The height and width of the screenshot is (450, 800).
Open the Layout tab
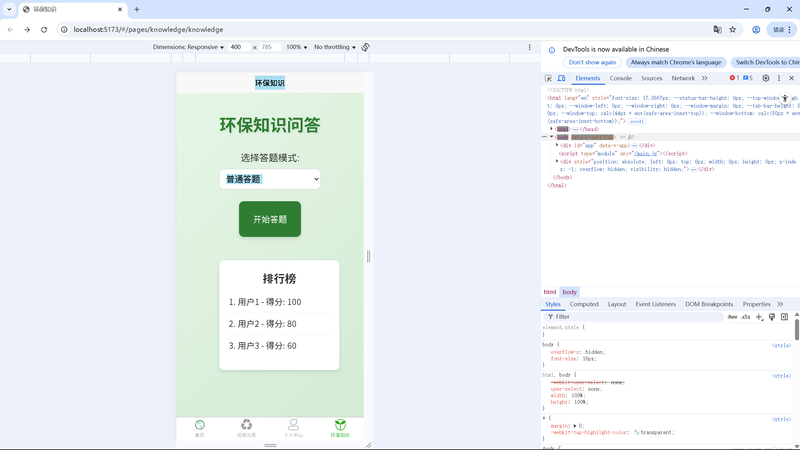click(617, 304)
